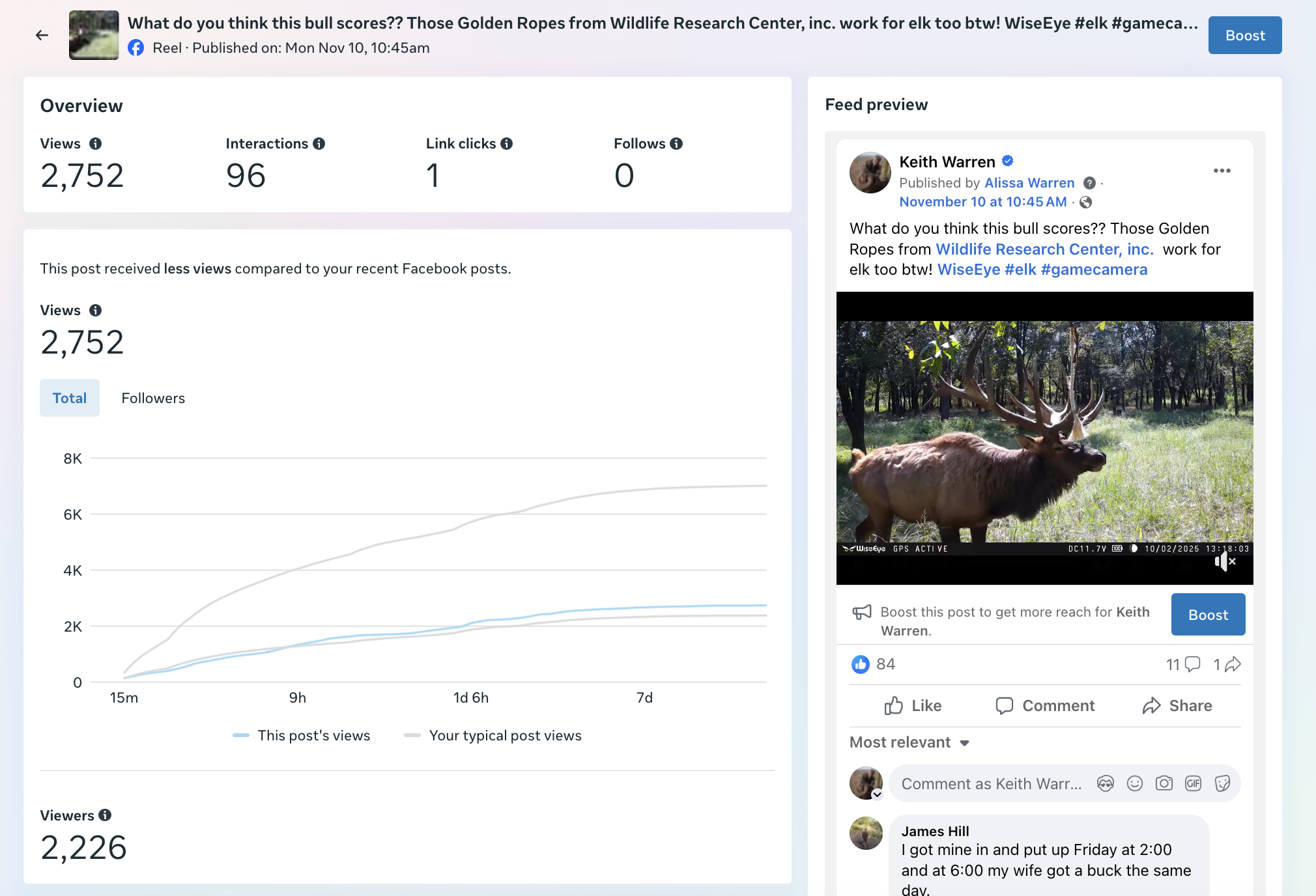Toggle the Like button on the post
The width and height of the screenshot is (1316, 896).
913,706
